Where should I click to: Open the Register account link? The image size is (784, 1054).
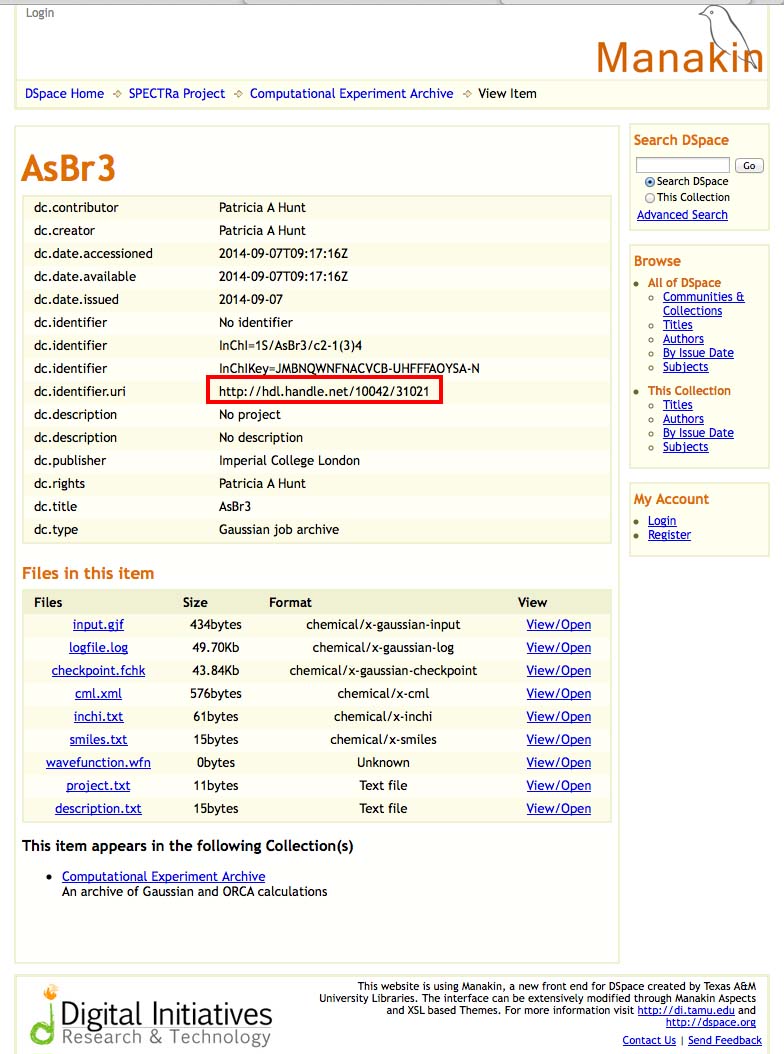pyautogui.click(x=669, y=535)
